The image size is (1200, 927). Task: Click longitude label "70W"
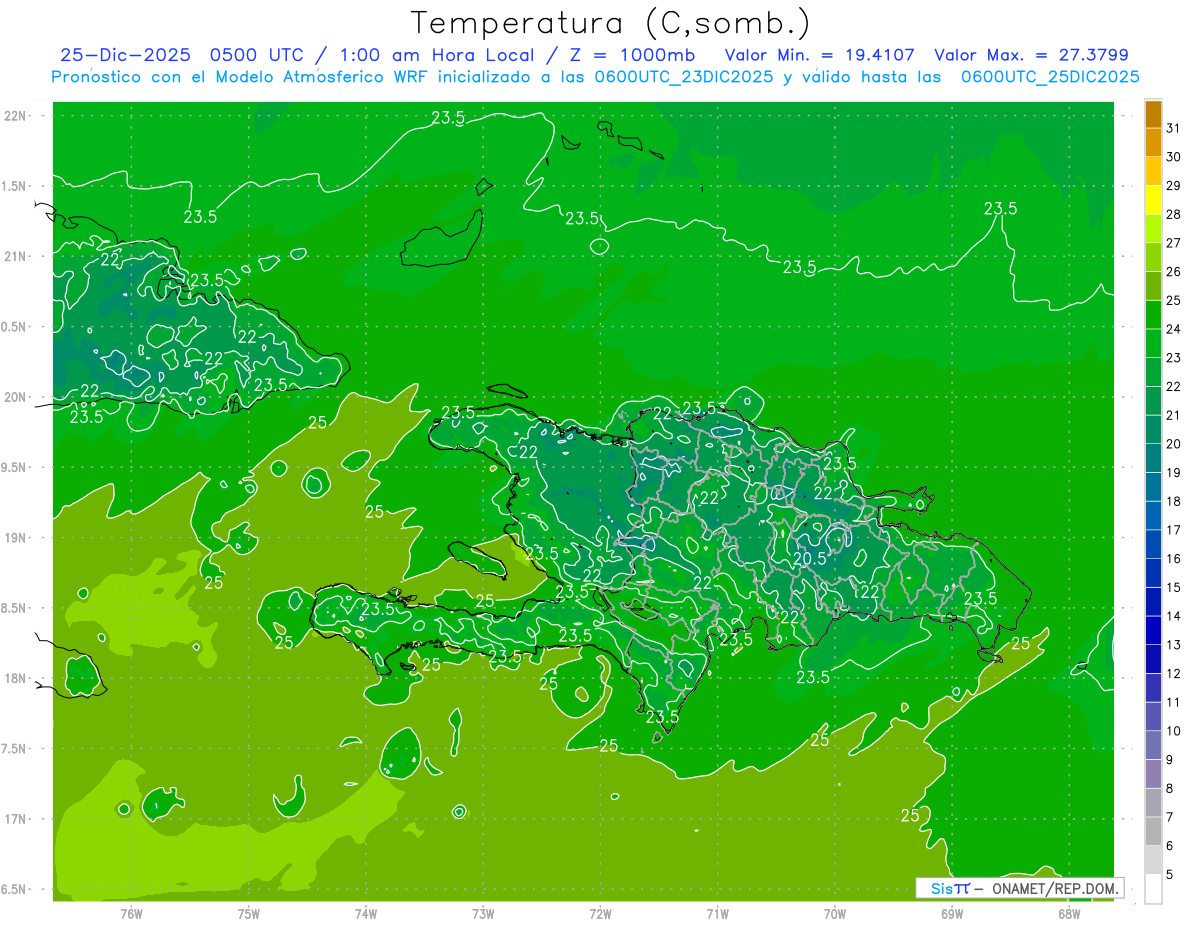click(835, 913)
